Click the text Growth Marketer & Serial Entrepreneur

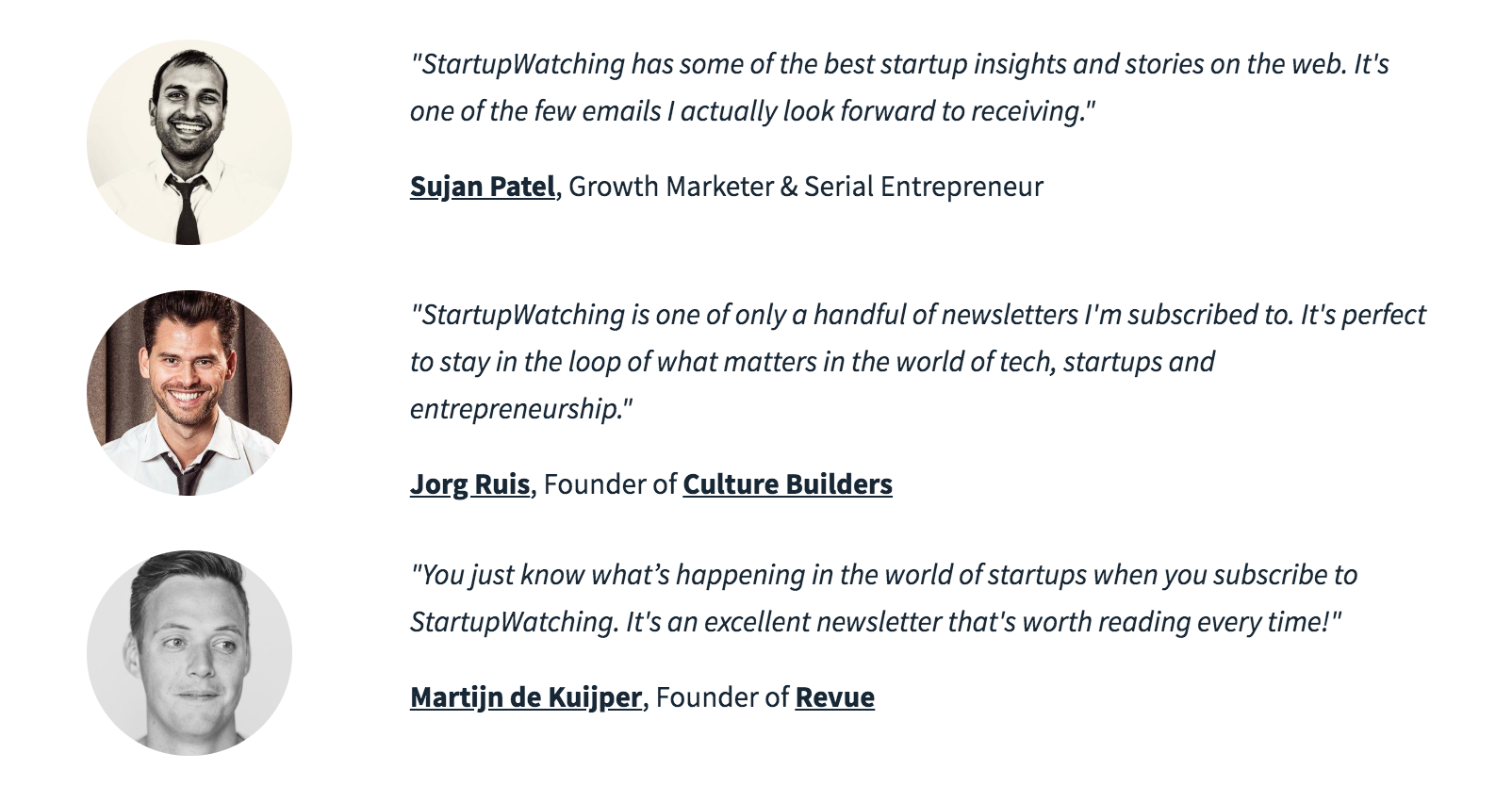click(x=806, y=187)
